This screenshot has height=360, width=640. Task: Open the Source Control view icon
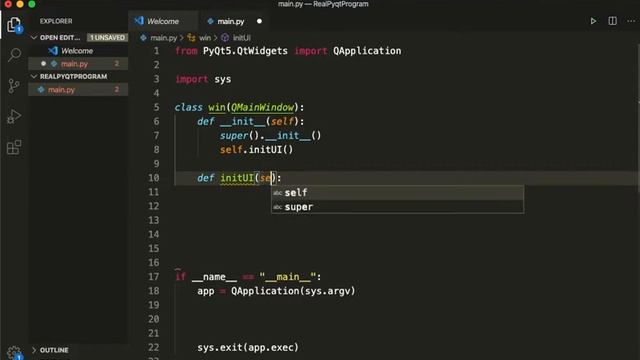coord(14,86)
